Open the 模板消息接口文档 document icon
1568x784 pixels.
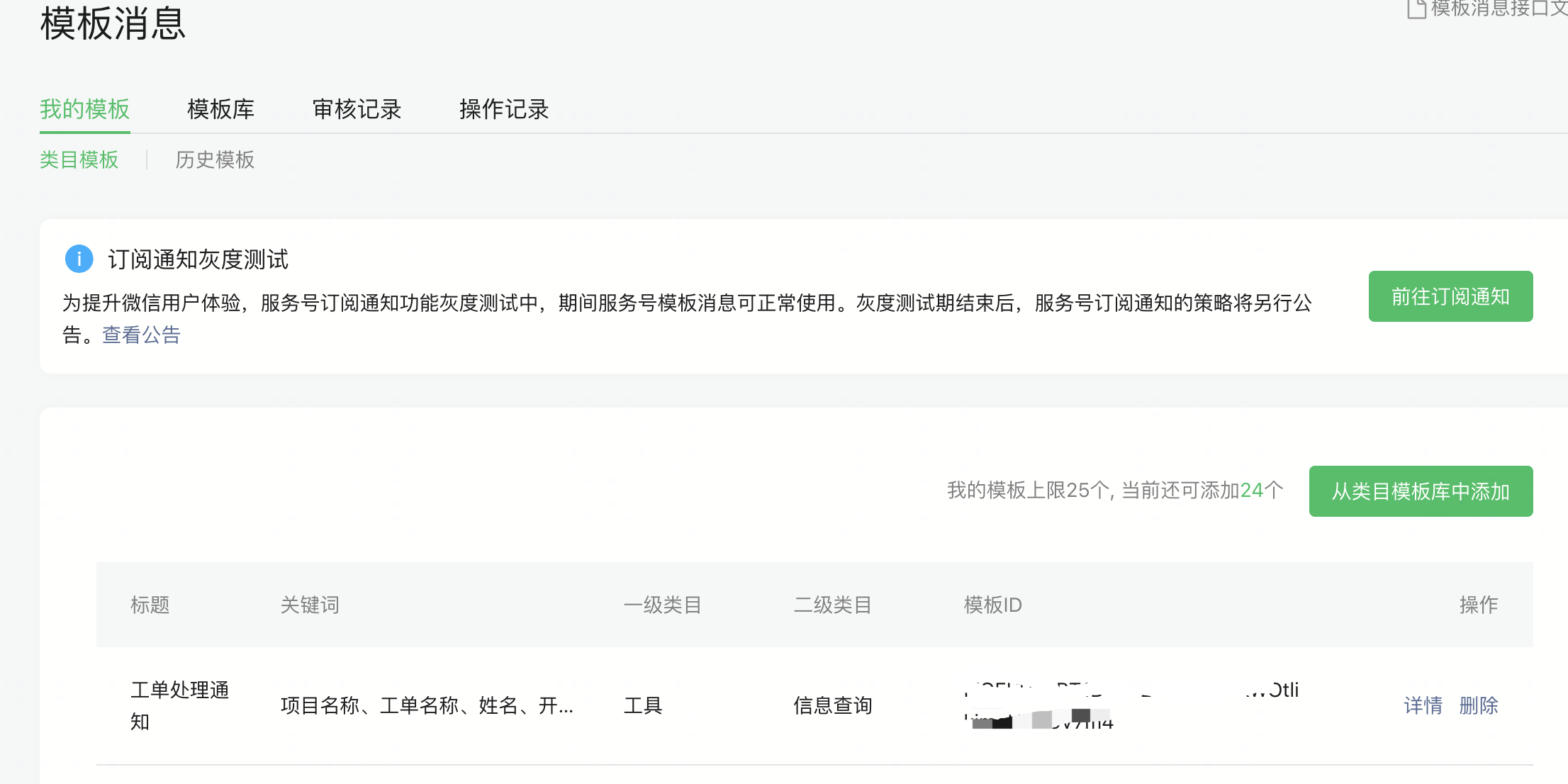(1416, 10)
